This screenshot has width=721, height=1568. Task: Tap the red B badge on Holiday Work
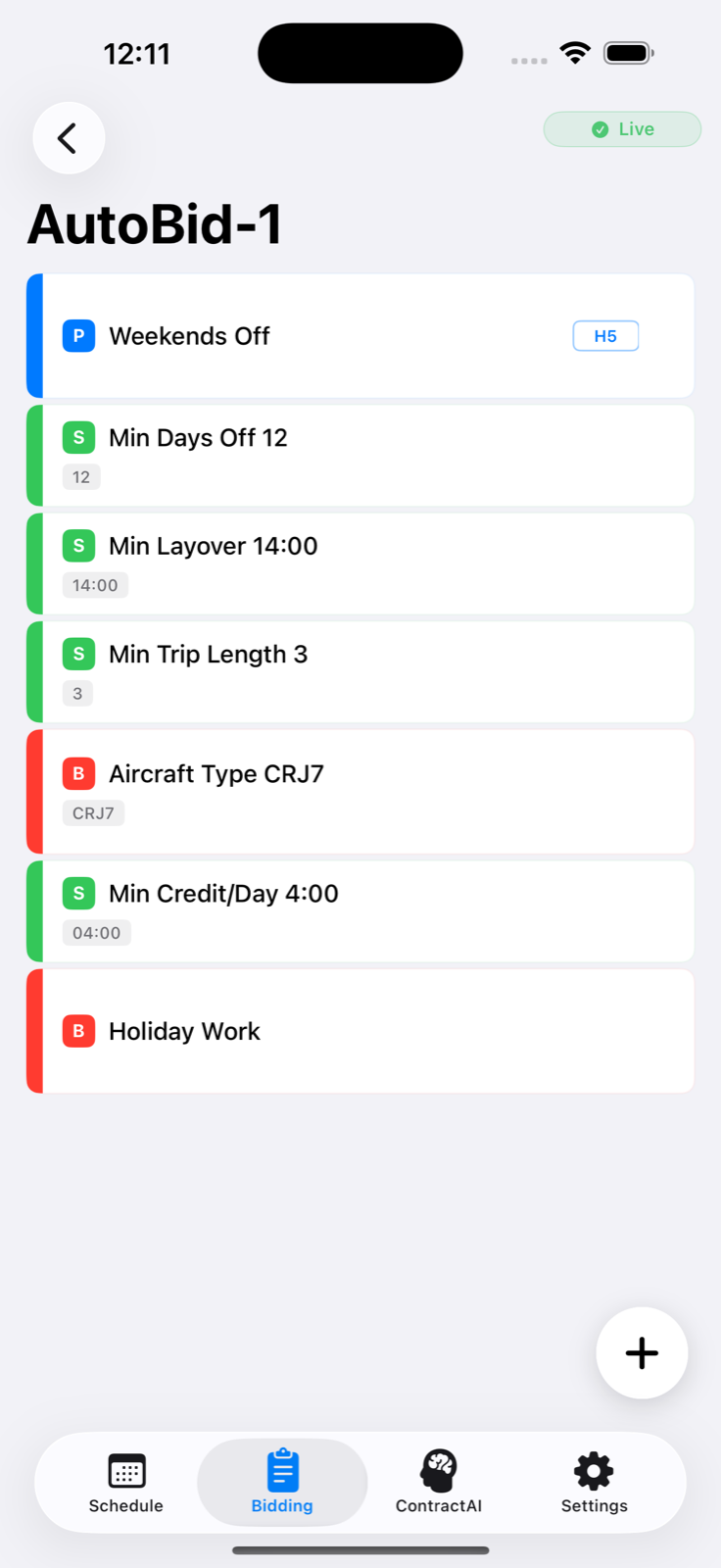pos(78,1031)
